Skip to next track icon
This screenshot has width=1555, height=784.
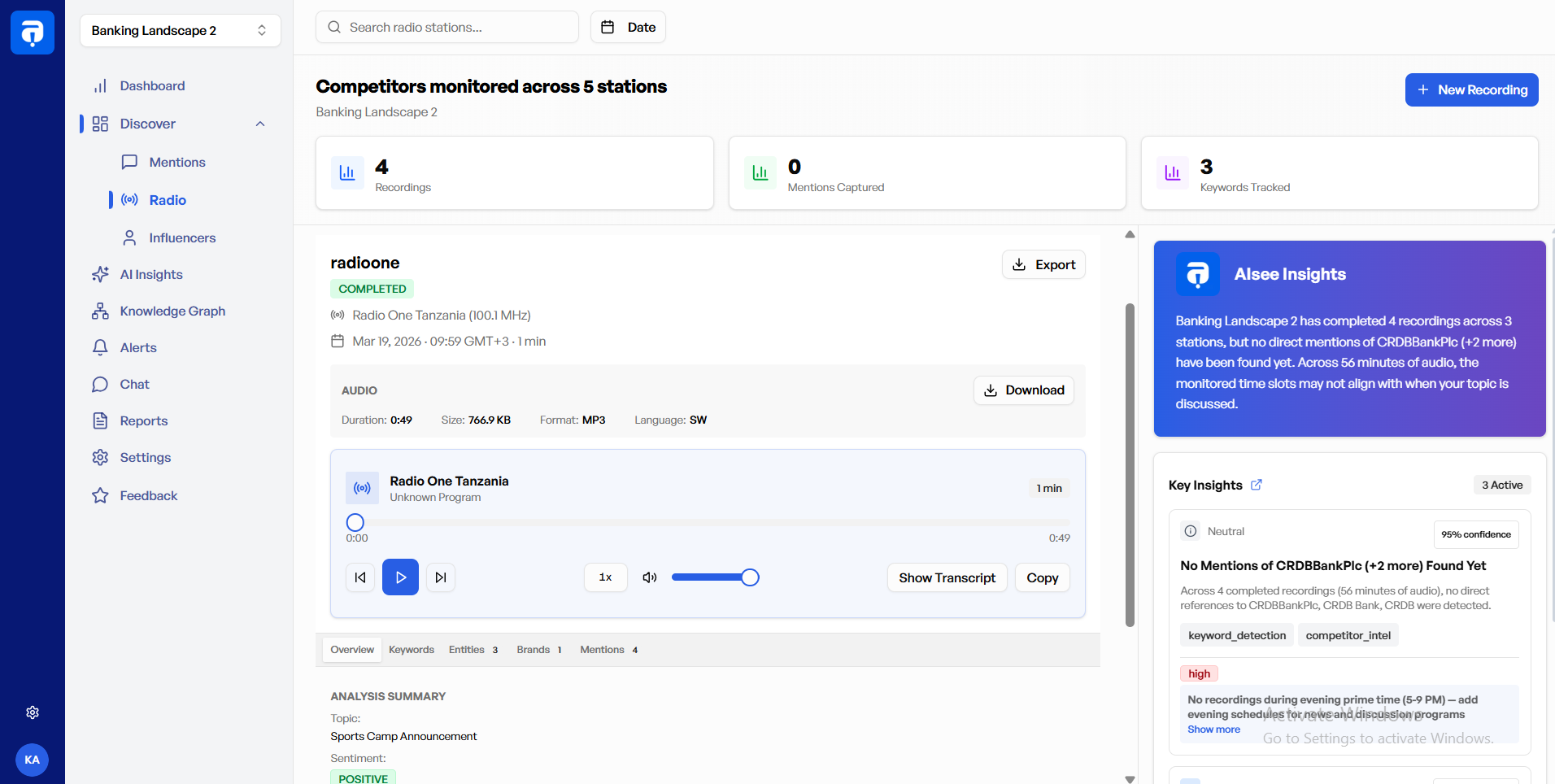440,577
